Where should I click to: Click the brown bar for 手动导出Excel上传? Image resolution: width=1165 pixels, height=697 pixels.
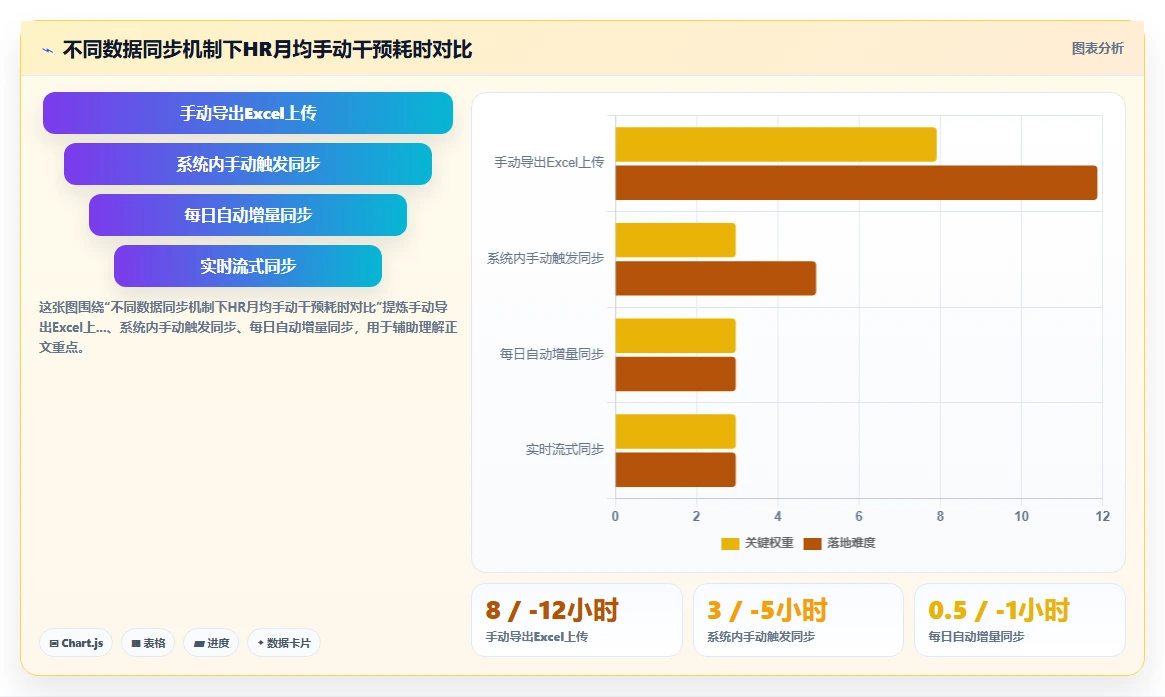tap(857, 183)
